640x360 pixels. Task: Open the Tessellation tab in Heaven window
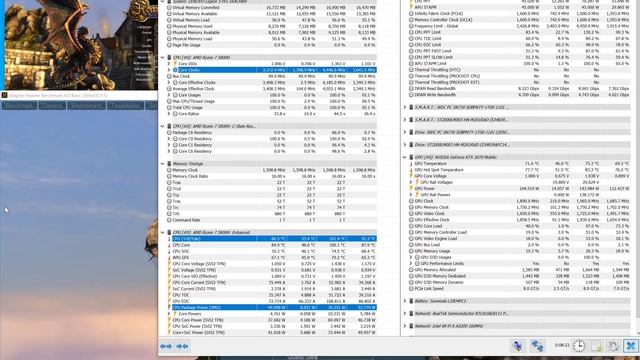[125, 106]
